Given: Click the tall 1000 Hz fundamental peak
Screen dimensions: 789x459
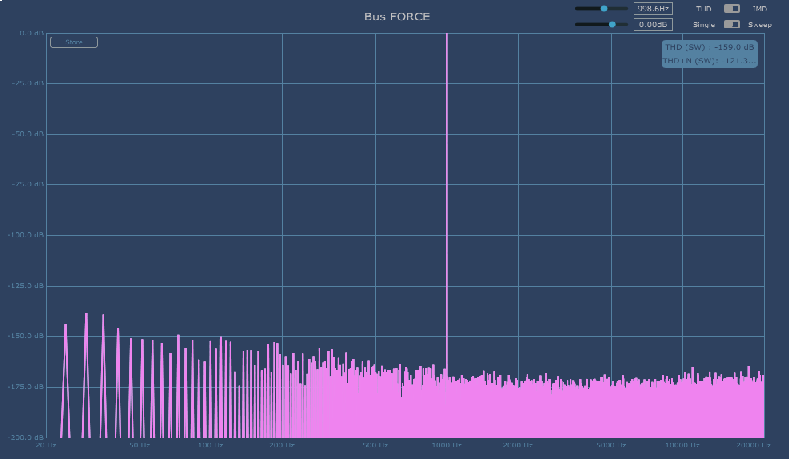Looking at the screenshot, I should pyautogui.click(x=446, y=200).
